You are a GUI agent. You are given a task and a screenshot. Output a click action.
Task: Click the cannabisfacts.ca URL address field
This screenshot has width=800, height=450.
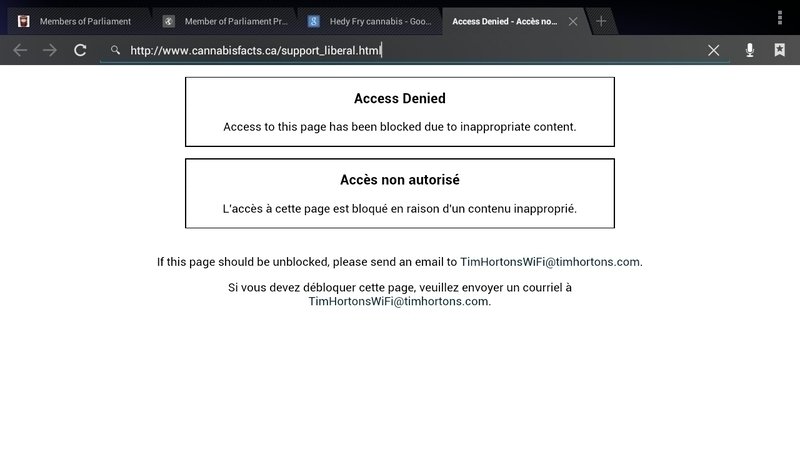click(x=400, y=50)
